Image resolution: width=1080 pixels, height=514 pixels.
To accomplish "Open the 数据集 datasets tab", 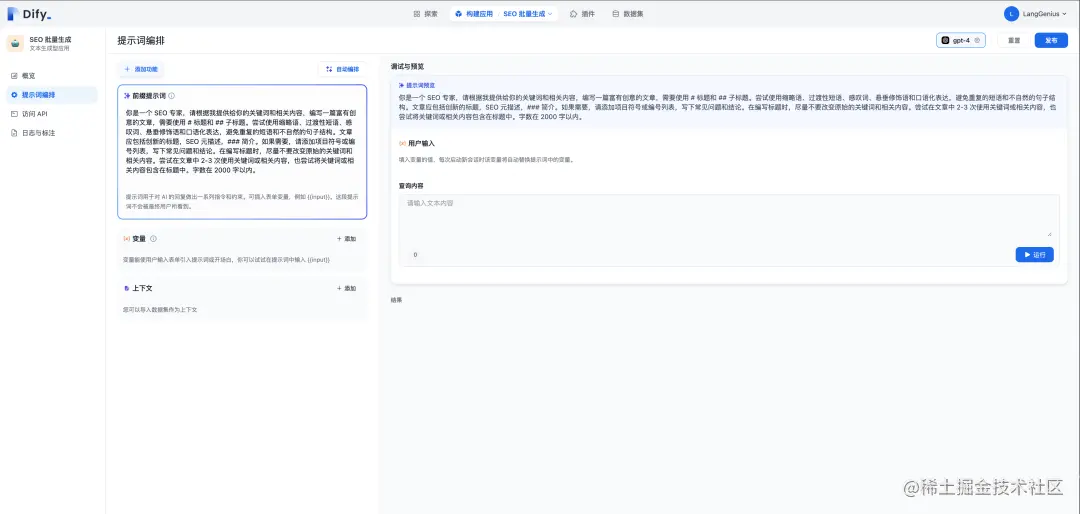I will tap(627, 14).
